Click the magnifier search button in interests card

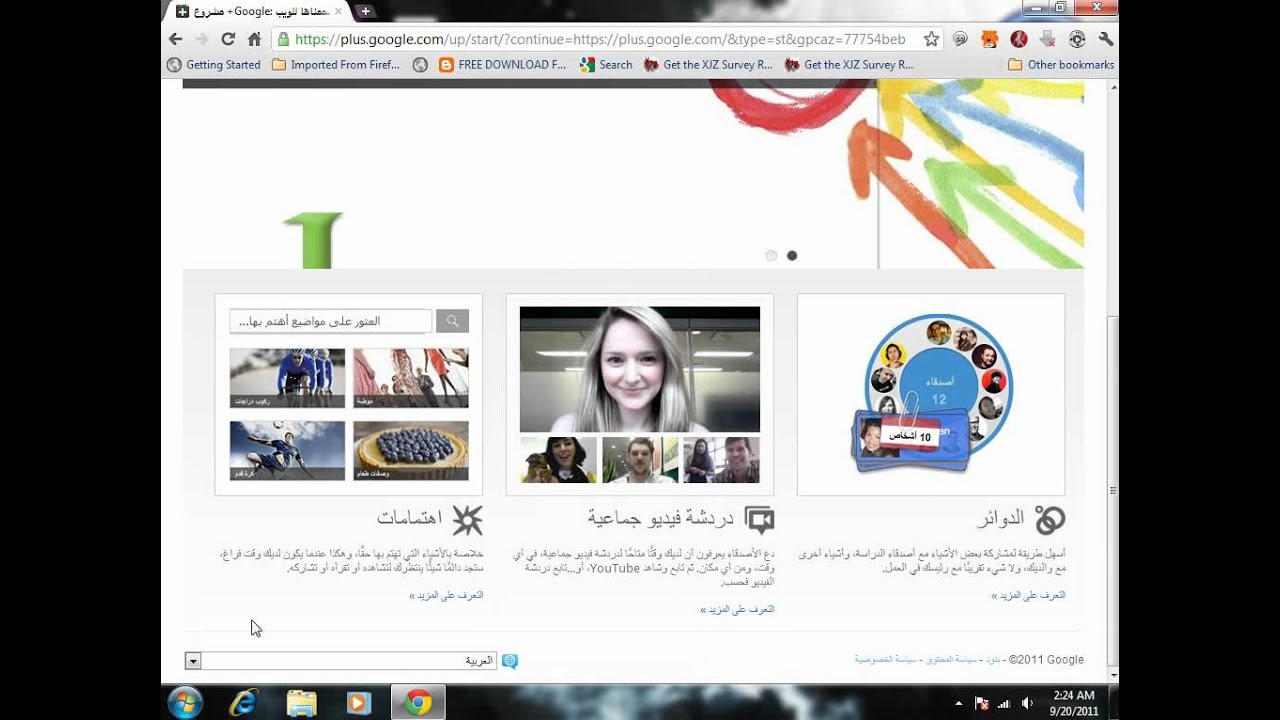[x=452, y=321]
